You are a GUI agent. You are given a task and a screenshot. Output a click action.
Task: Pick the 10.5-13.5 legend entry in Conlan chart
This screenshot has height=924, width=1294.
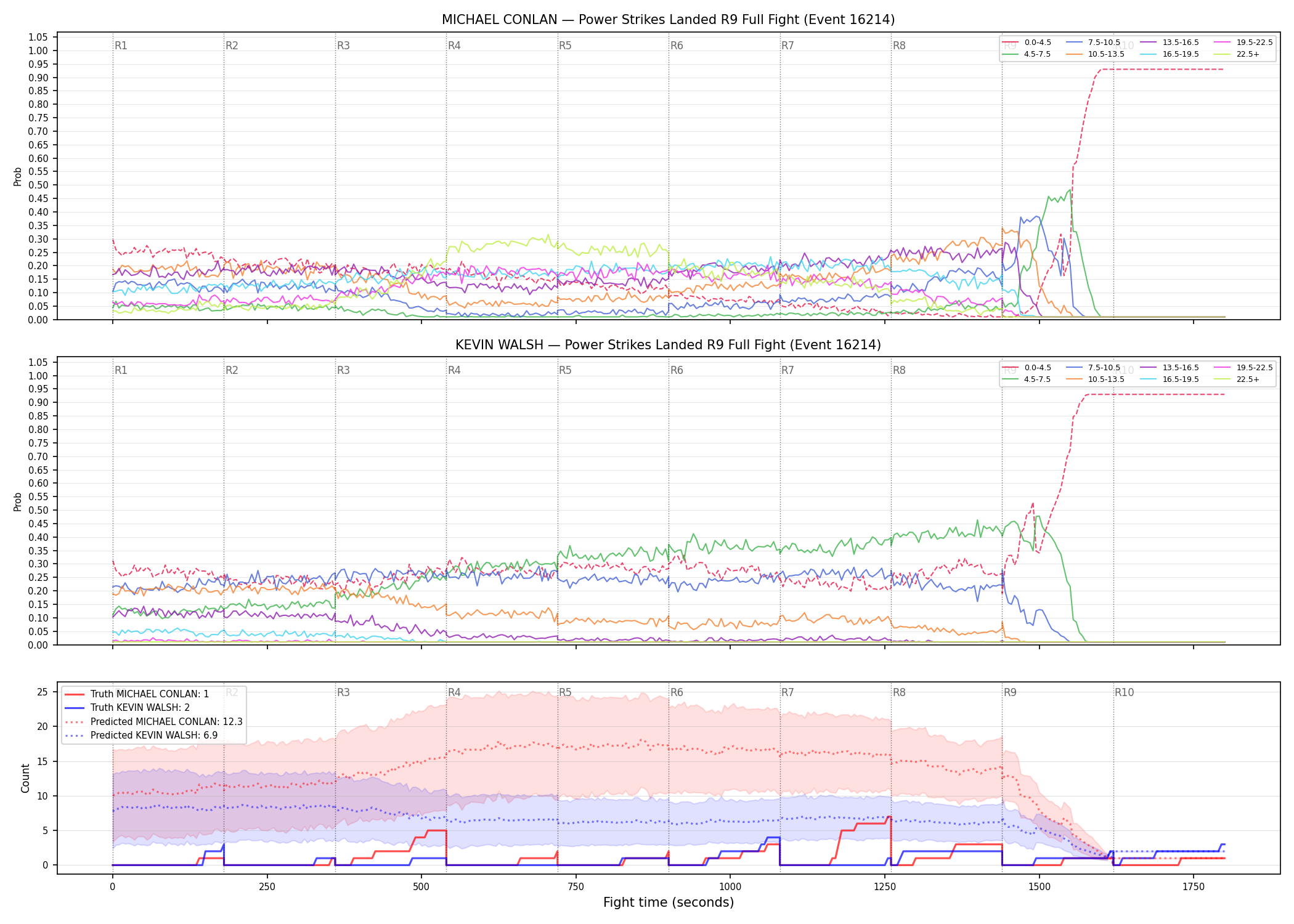point(1096,54)
